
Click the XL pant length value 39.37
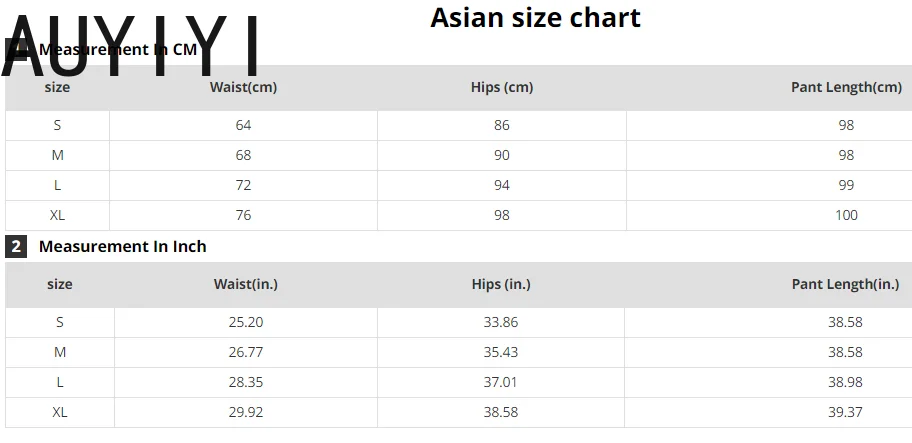click(x=845, y=413)
